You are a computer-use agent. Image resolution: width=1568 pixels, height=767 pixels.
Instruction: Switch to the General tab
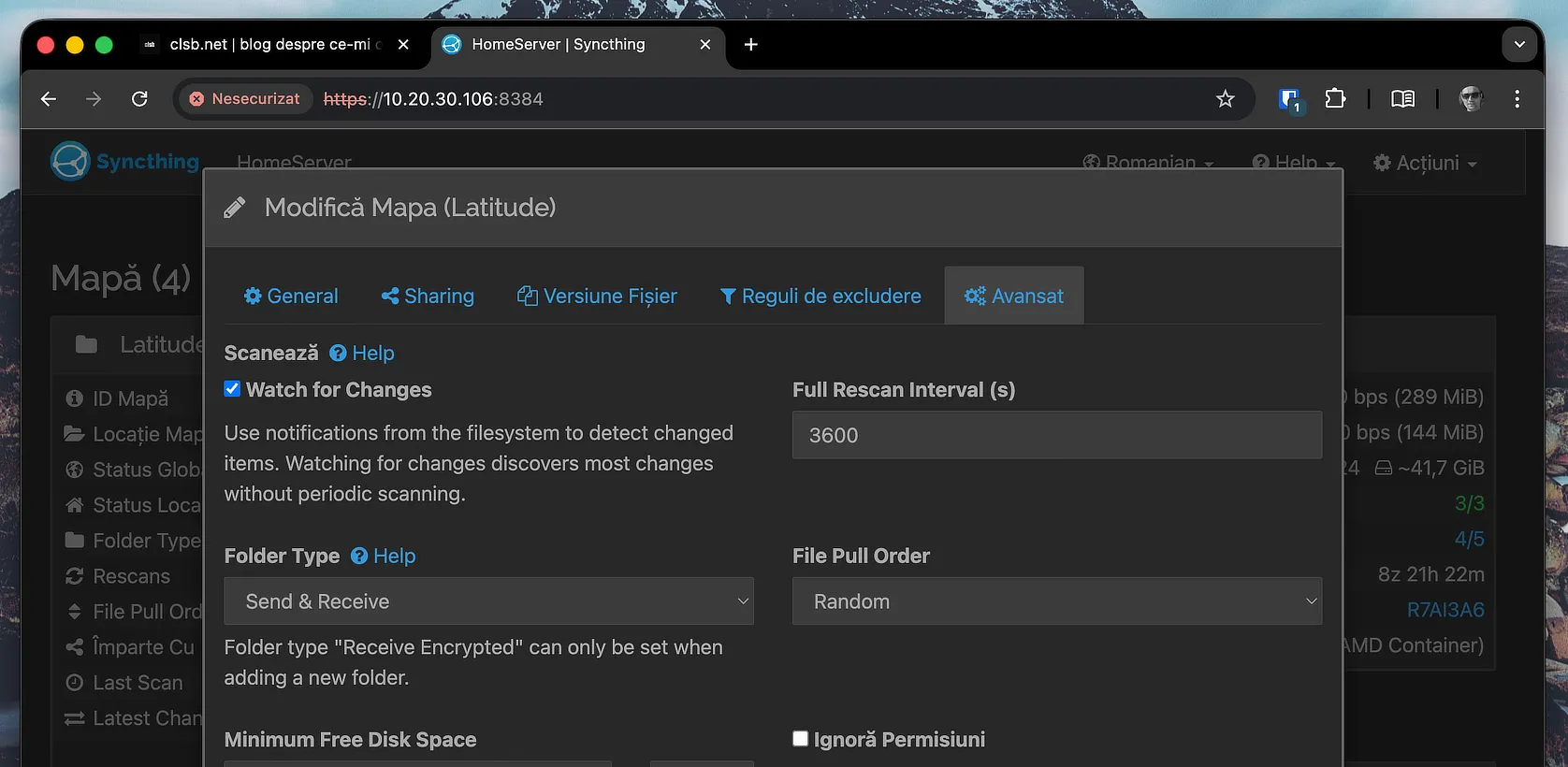[291, 297]
